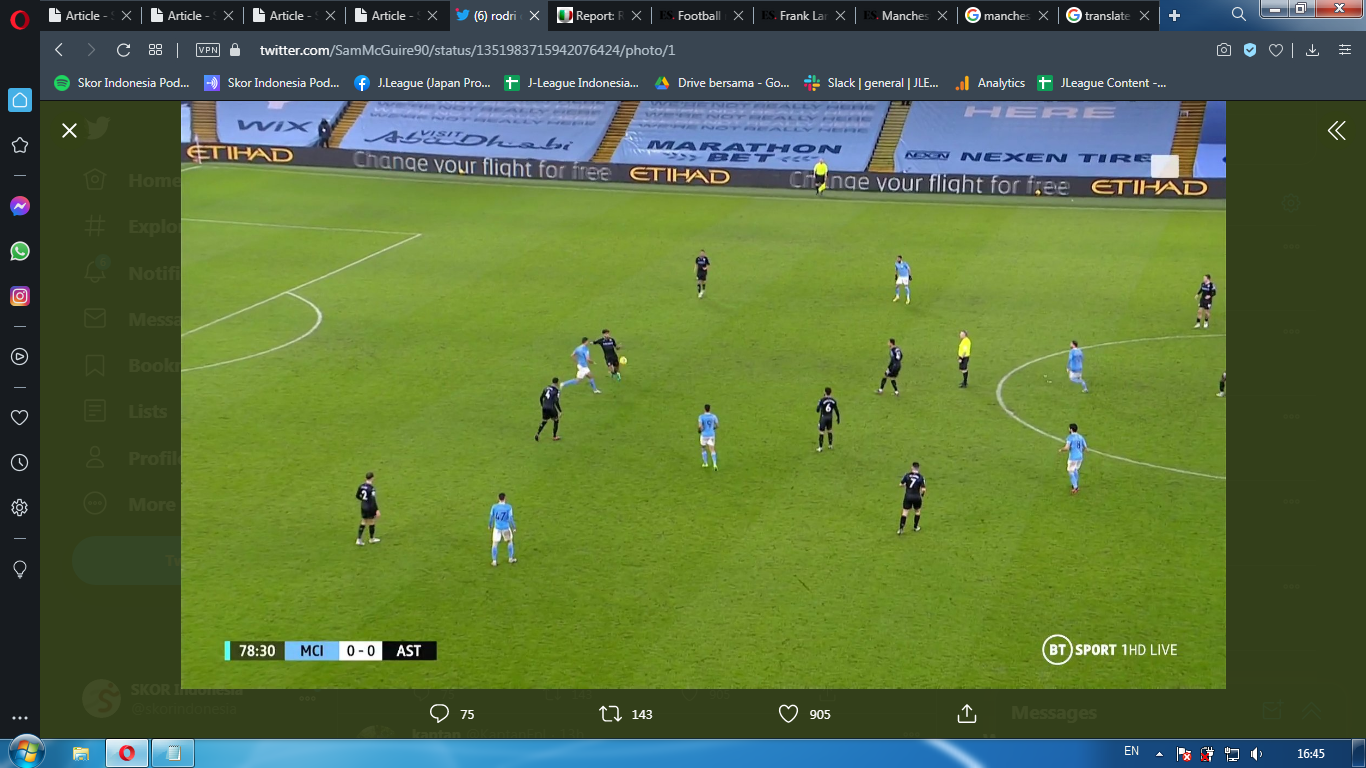Click the lightbulb icon in sidebar
The width and height of the screenshot is (1366, 768).
[x=20, y=568]
